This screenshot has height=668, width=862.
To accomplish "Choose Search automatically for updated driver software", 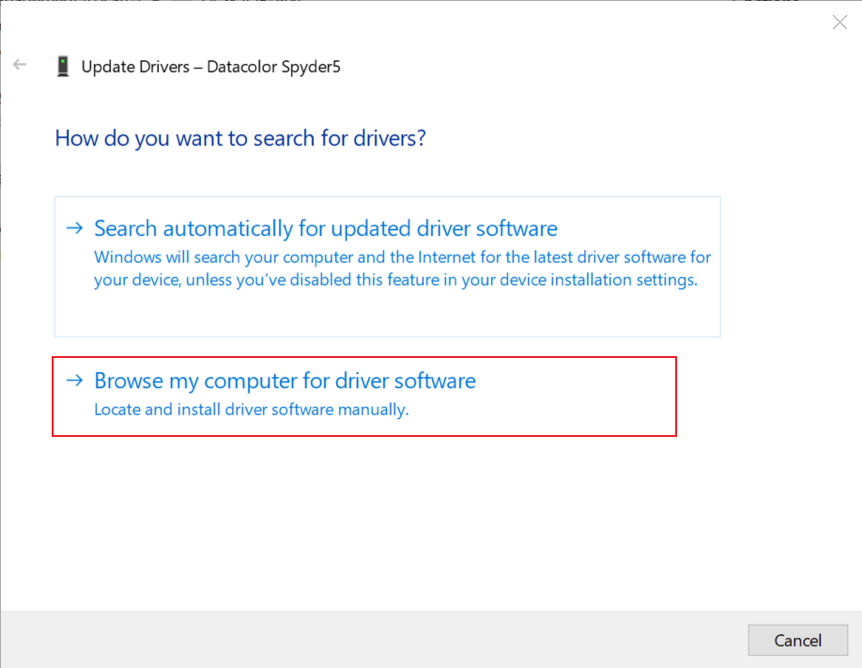I will tap(387, 267).
